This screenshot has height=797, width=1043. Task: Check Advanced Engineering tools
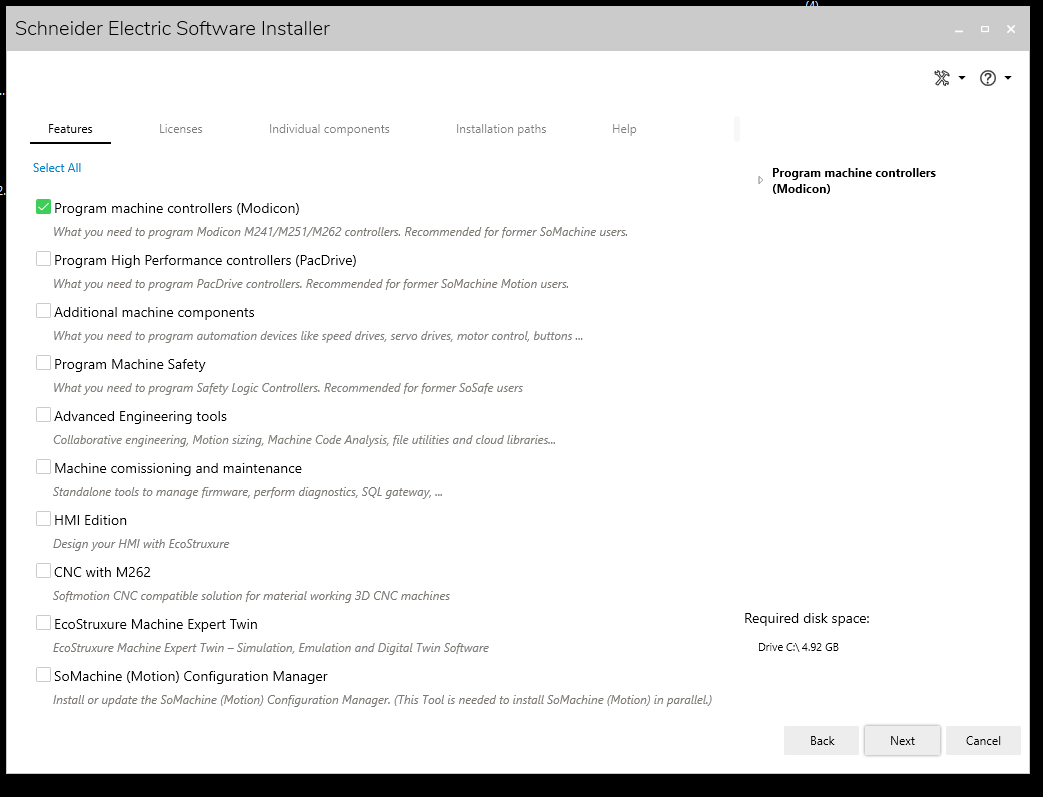coord(43,414)
